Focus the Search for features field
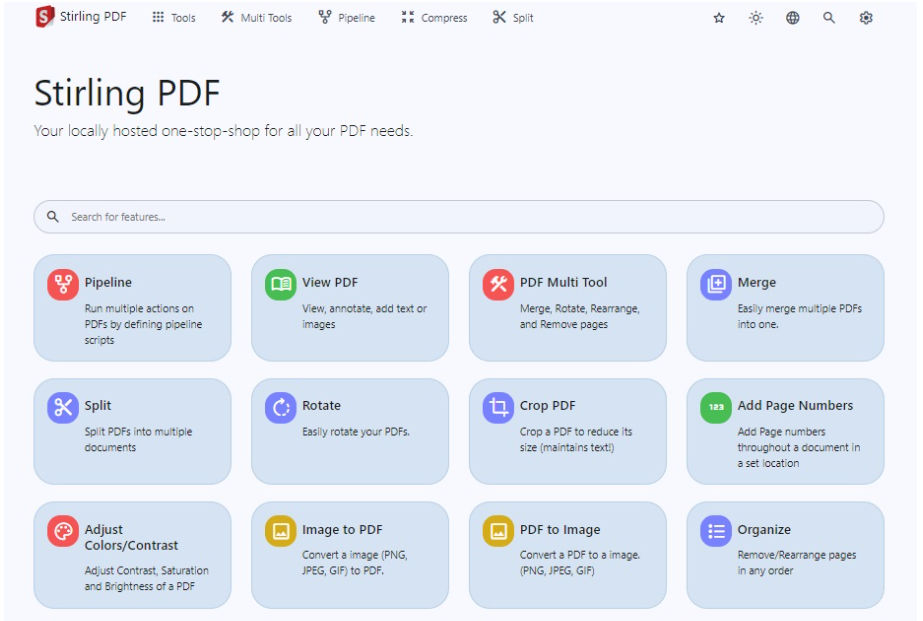This screenshot has width=923, height=621. point(459,217)
